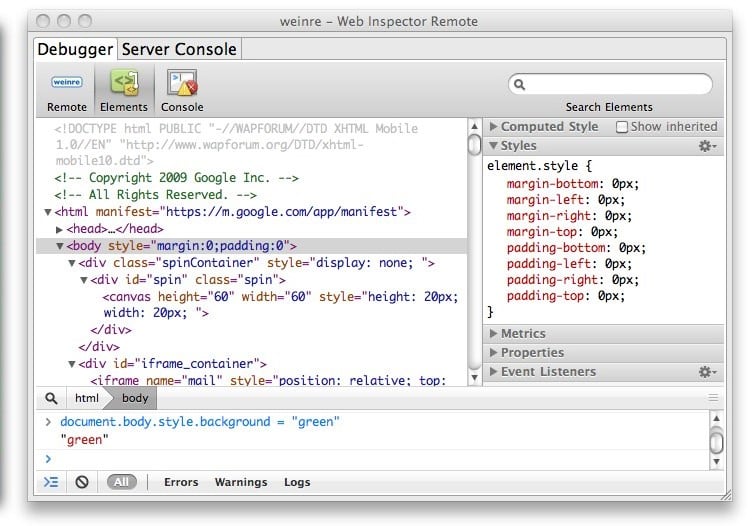This screenshot has width=752, height=526.
Task: Clear console log with the ban icon
Action: point(82,482)
